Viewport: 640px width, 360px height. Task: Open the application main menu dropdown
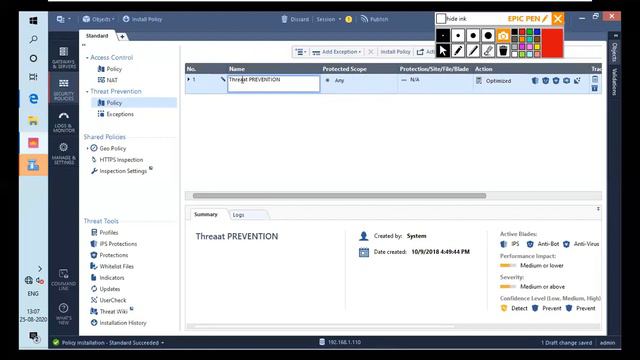(x=63, y=19)
